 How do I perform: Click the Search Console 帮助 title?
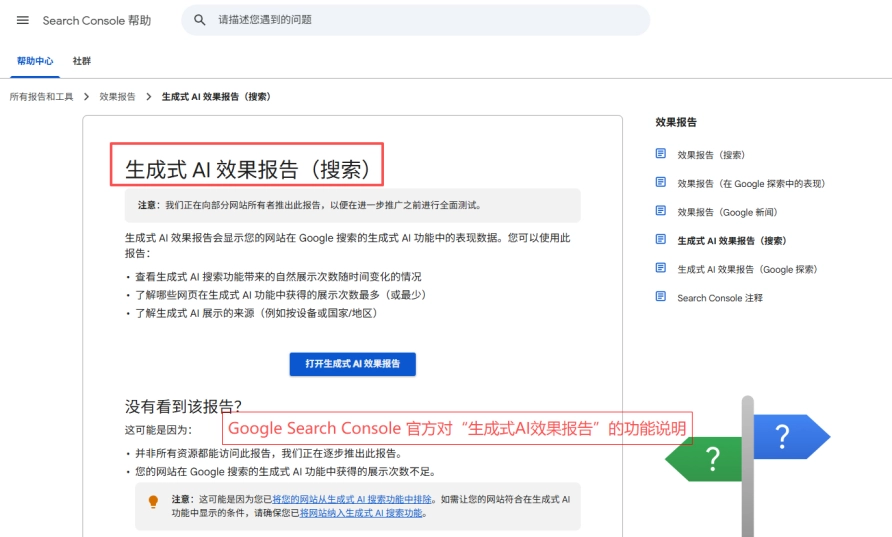pyautogui.click(x=97, y=20)
